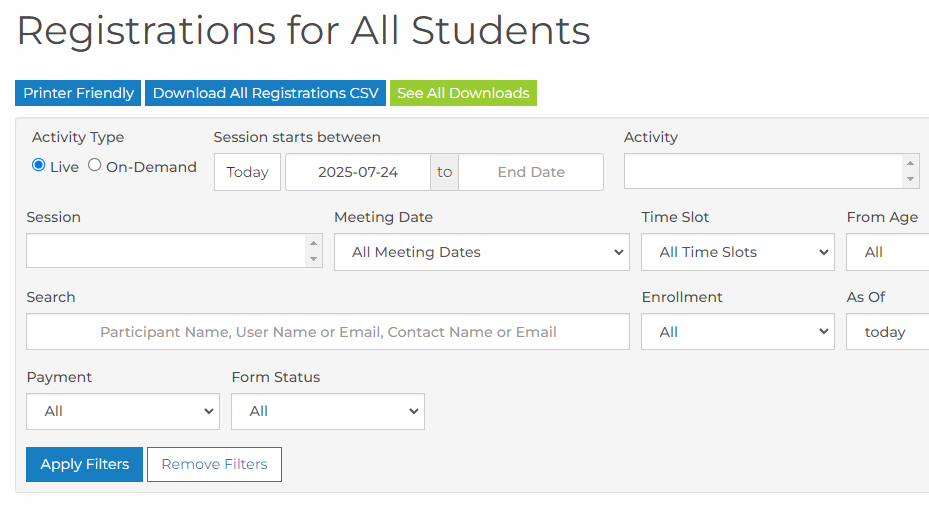Select the On-Demand radio button
The image size is (929, 511).
click(95, 165)
